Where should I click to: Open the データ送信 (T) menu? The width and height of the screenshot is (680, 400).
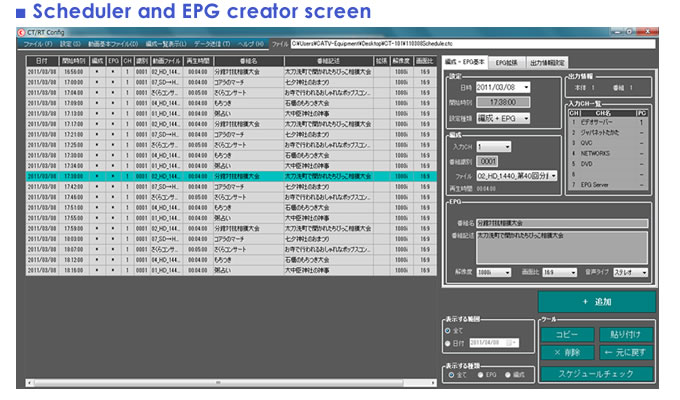tap(212, 44)
